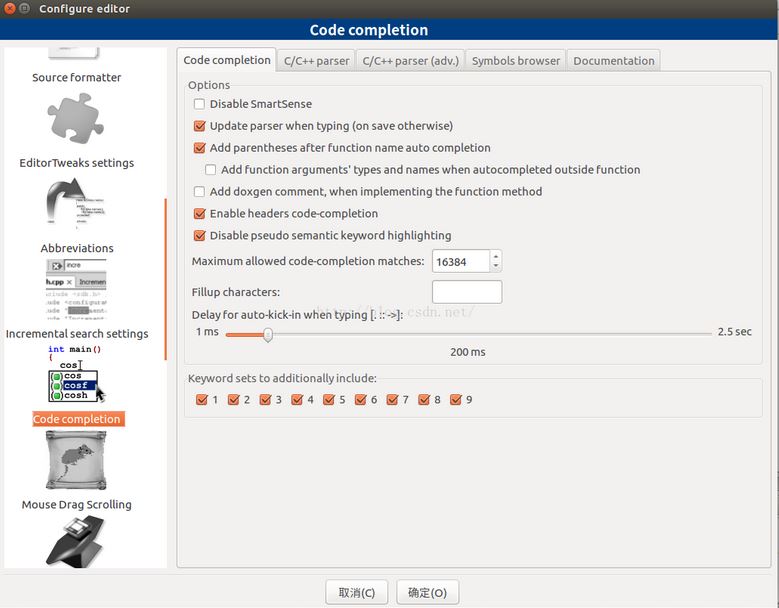Viewport: 779px width, 608px height.
Task: Decrease maximum code-completion matches spinner
Action: pos(496,266)
